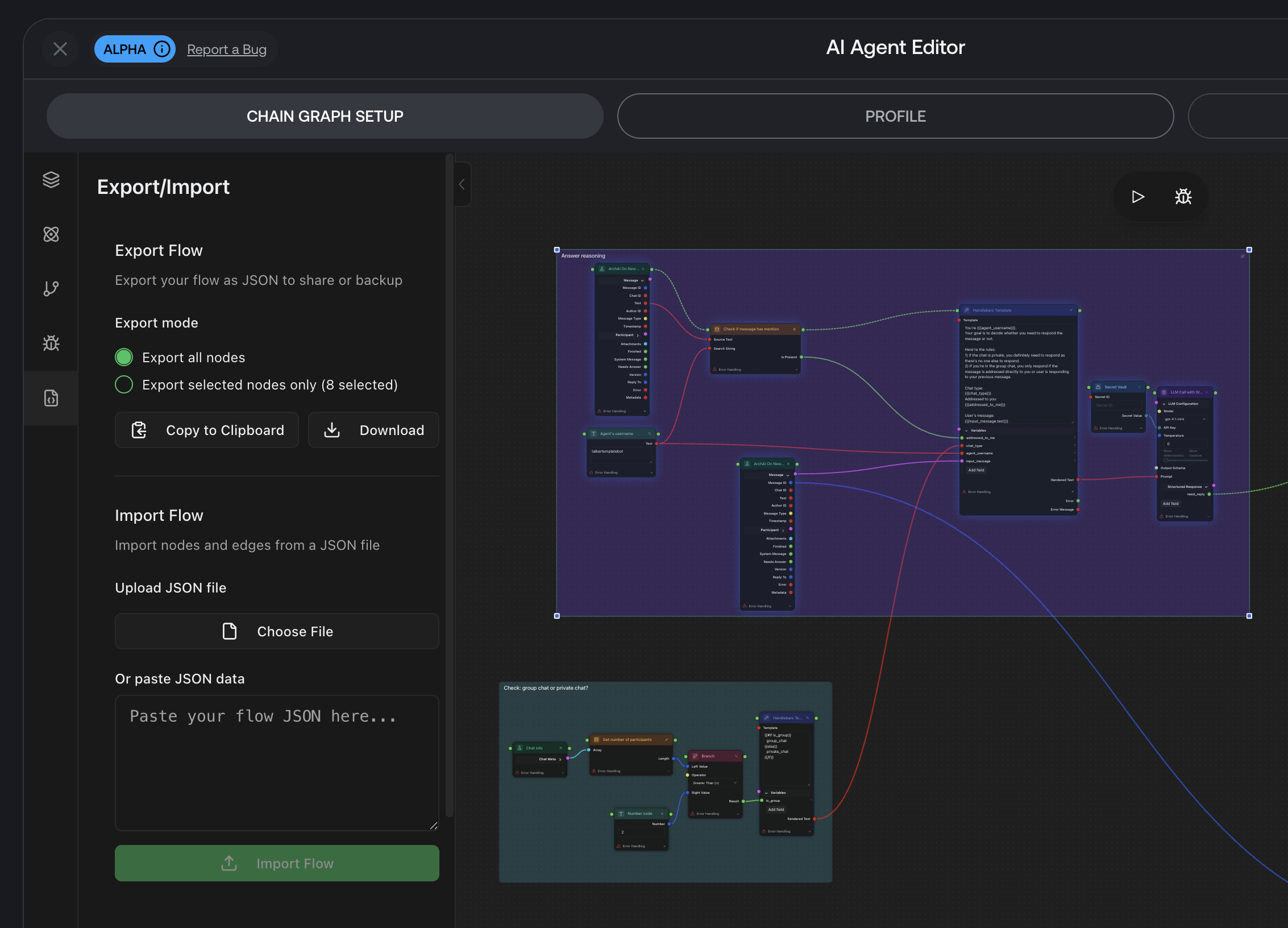Open the Report a Bug link
Viewport: 1288px width, 928px height.
pos(226,49)
